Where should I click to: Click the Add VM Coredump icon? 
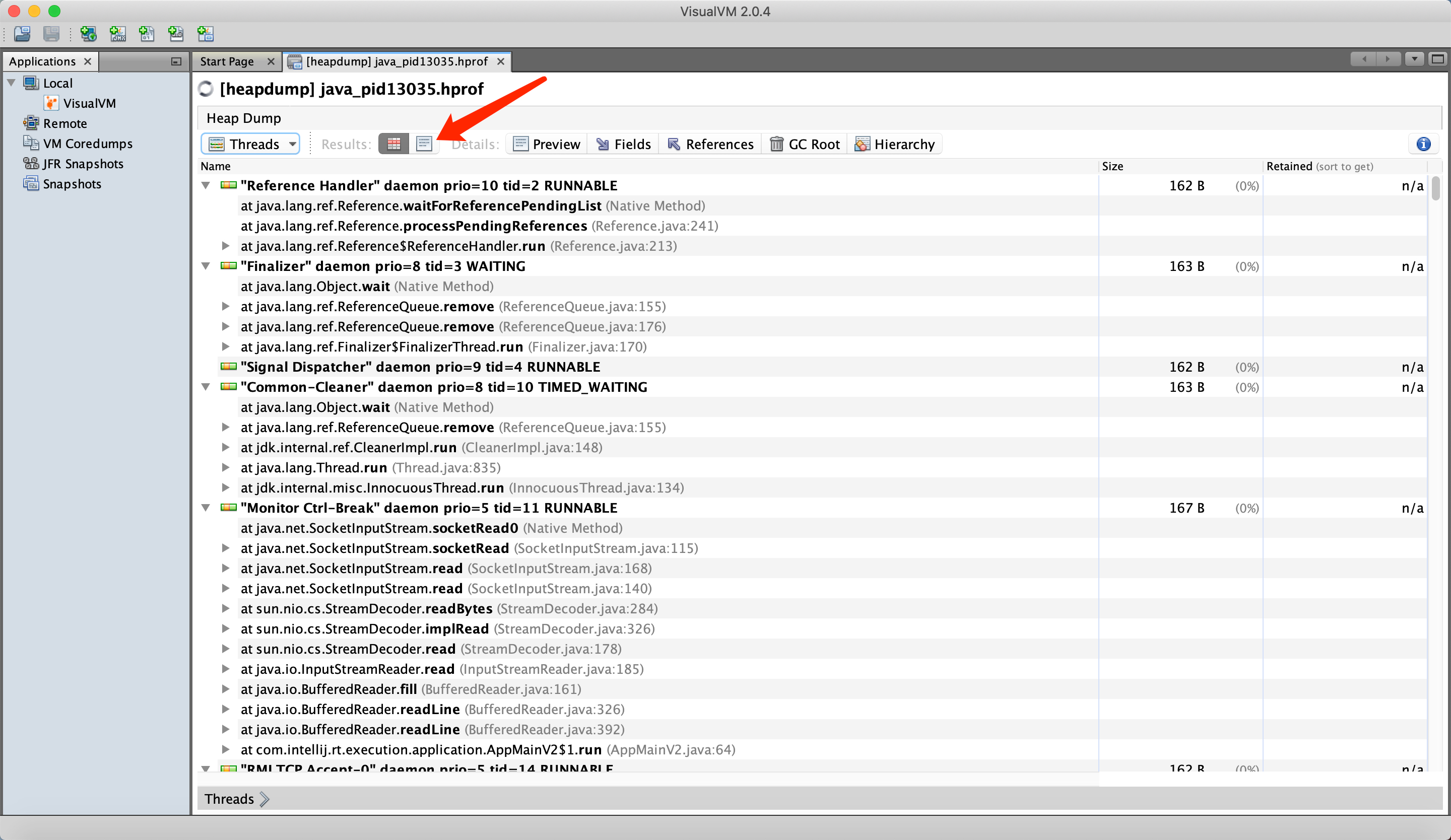tap(147, 34)
